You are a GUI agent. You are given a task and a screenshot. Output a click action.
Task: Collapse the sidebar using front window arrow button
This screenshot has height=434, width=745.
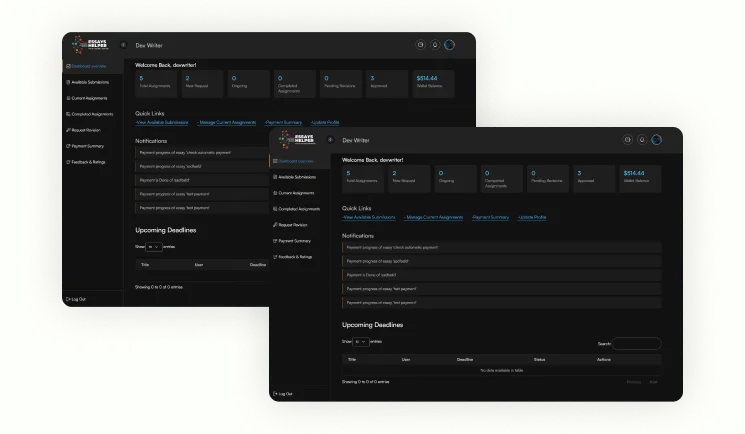[x=331, y=140]
